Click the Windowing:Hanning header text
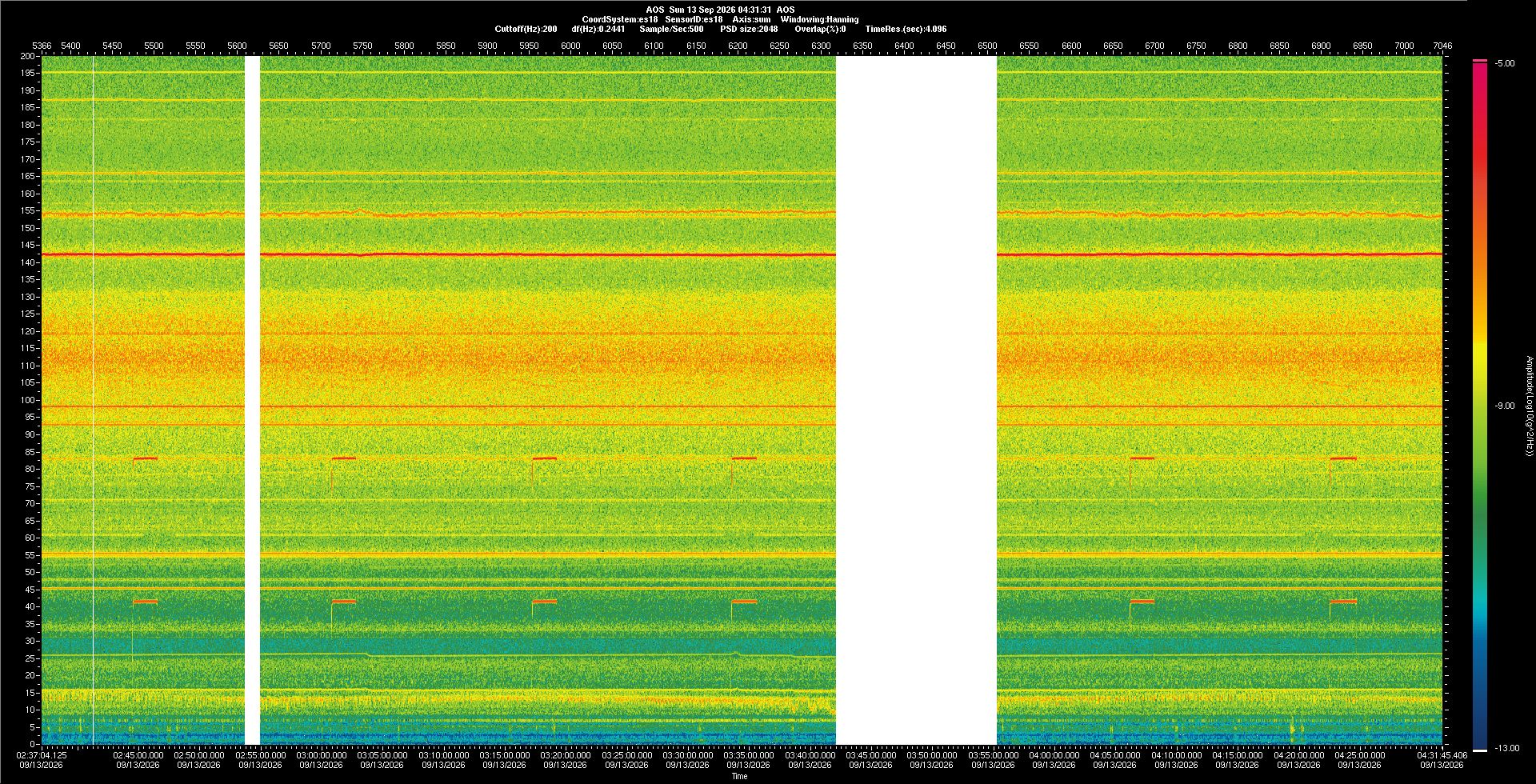This screenshot has width=1536, height=784. point(819,19)
